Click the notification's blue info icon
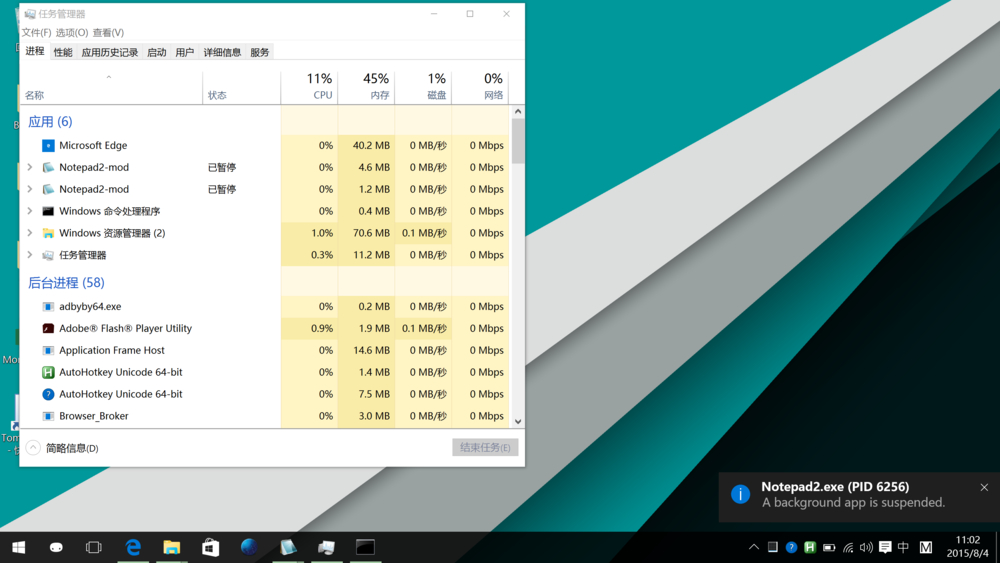 740,494
